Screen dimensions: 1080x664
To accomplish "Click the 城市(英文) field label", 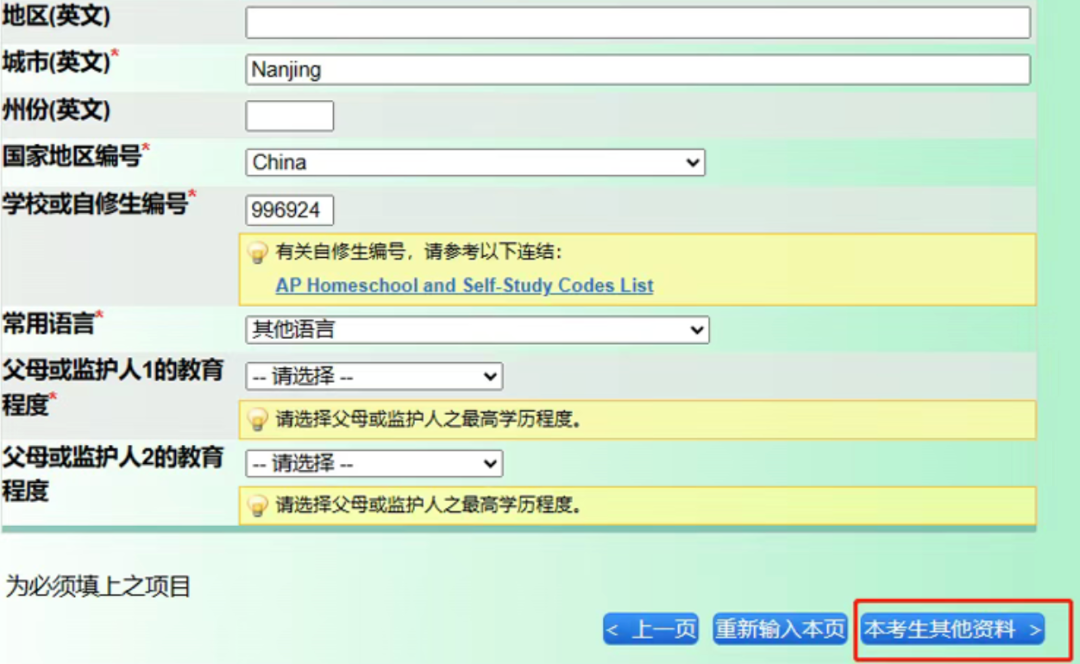I will 55,62.
